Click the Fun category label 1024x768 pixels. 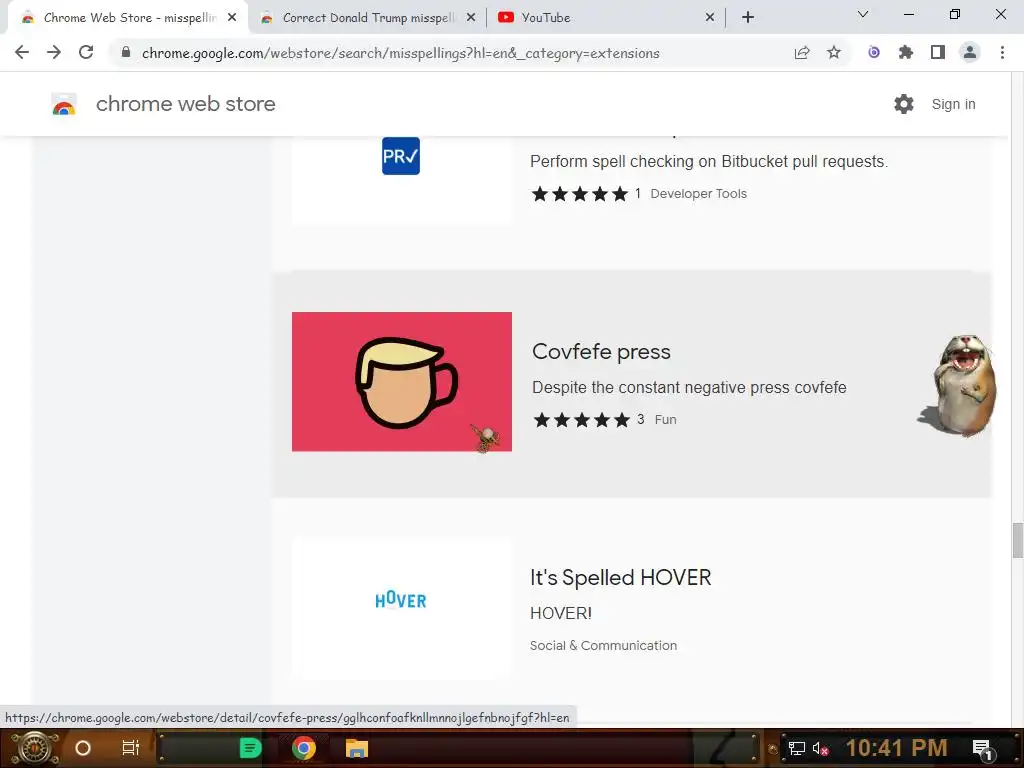pos(665,419)
